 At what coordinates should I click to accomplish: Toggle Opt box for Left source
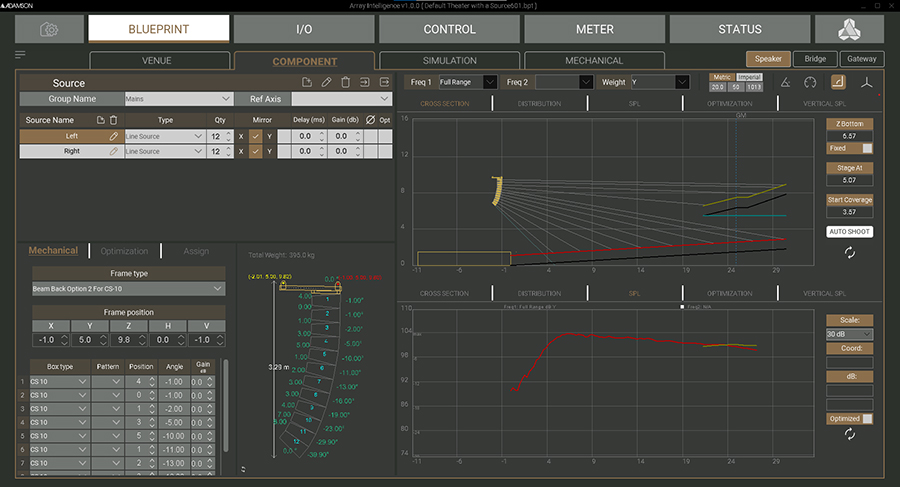click(385, 136)
